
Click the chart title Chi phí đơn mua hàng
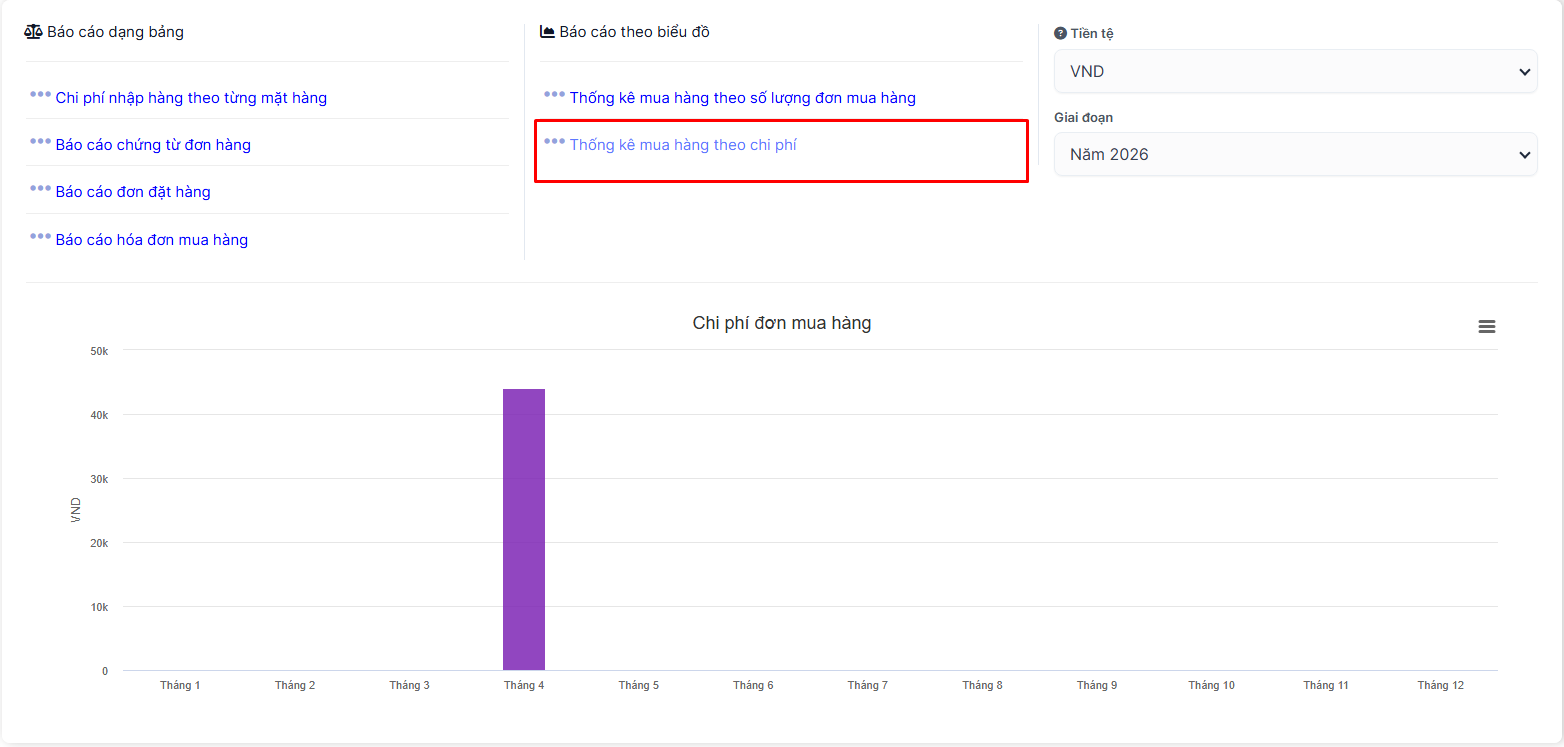(x=781, y=323)
